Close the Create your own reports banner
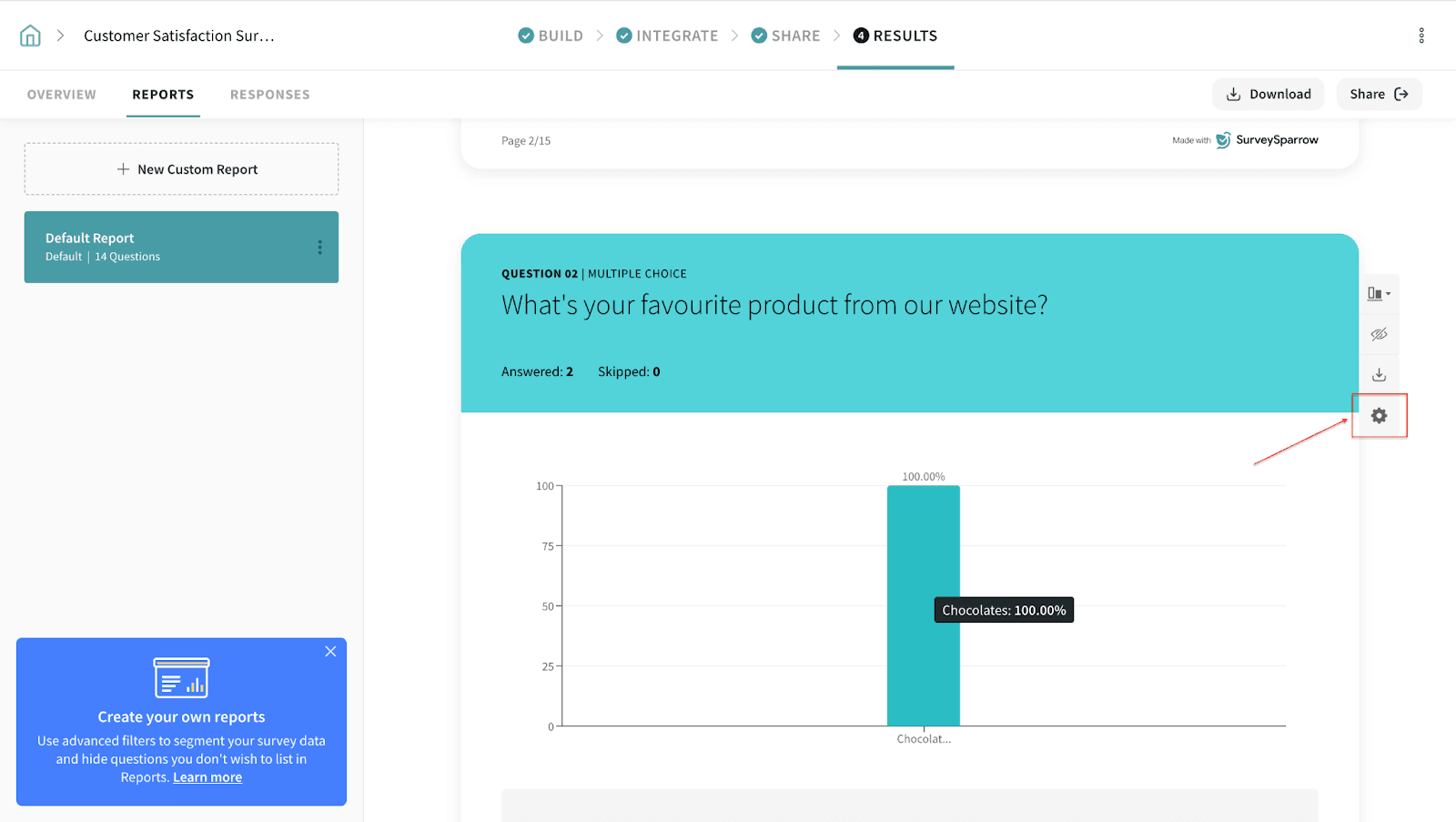The width and height of the screenshot is (1456, 822). pos(330,652)
